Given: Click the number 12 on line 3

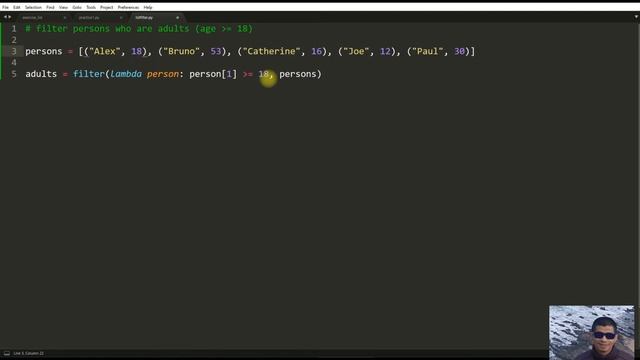Looking at the screenshot, I should pos(385,51).
